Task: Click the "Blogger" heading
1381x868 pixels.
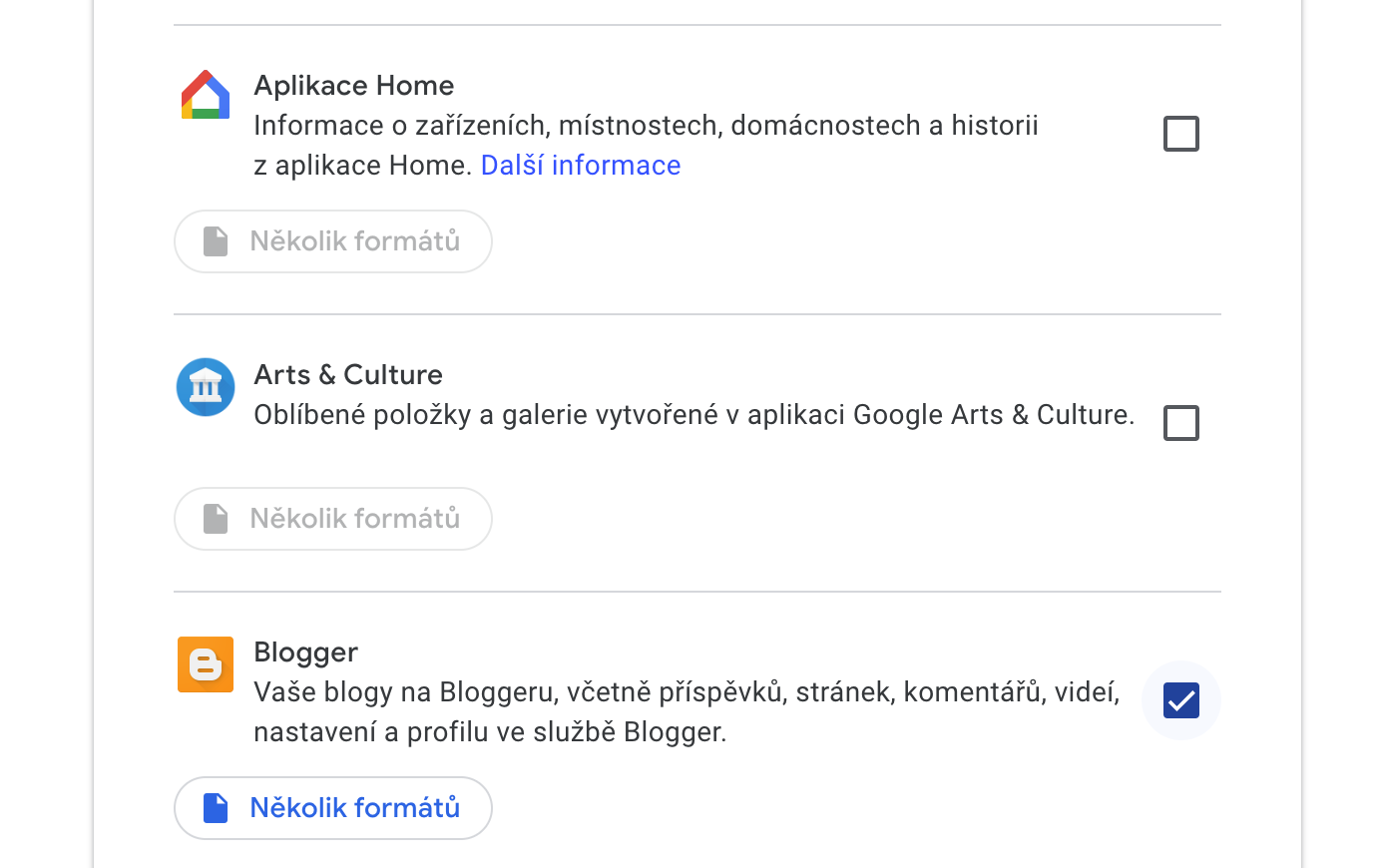Action: (x=305, y=652)
